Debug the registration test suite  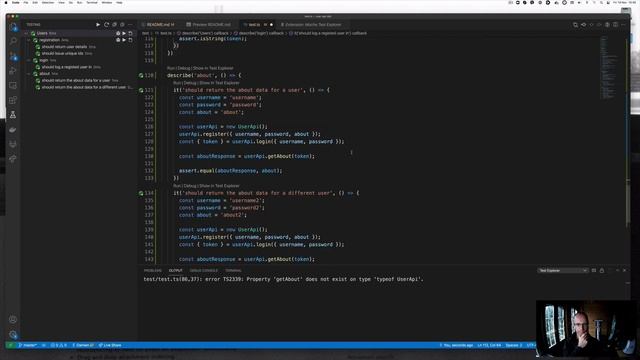118,40
